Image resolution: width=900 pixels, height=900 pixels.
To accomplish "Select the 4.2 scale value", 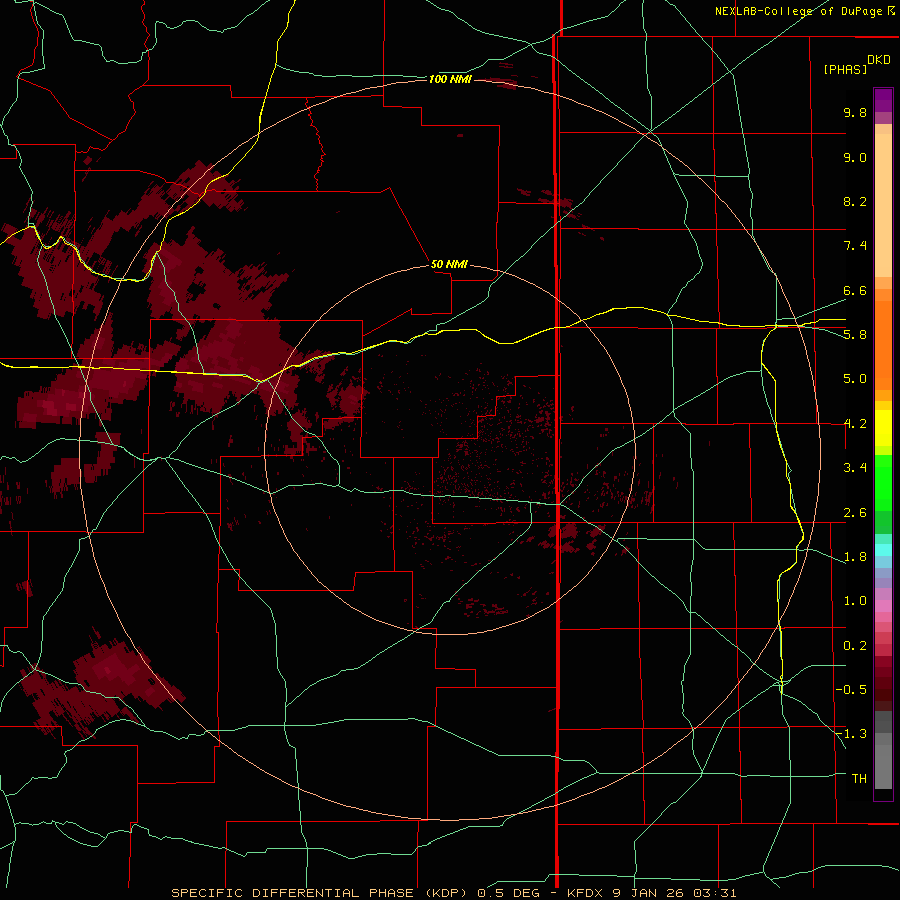I will tap(855, 424).
